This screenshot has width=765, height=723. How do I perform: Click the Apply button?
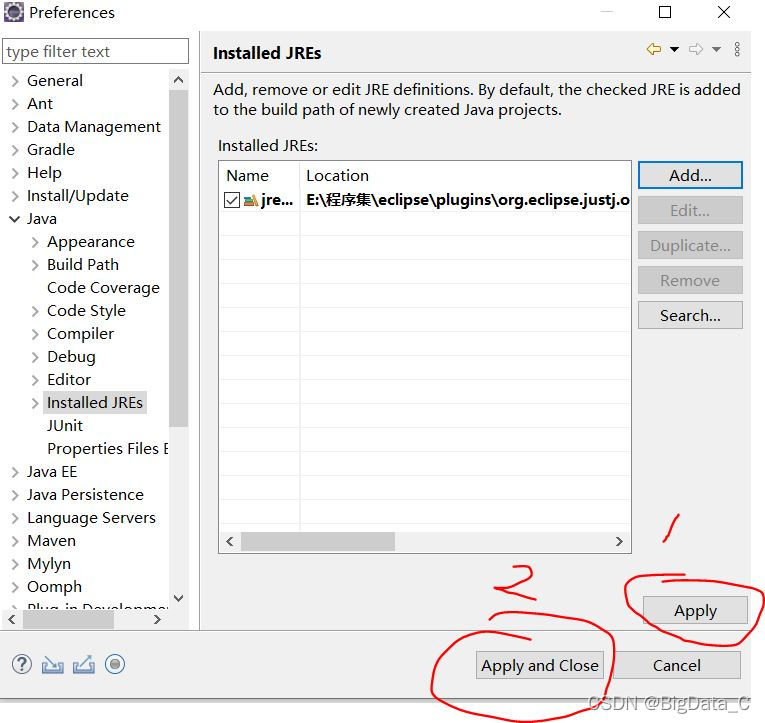point(695,610)
